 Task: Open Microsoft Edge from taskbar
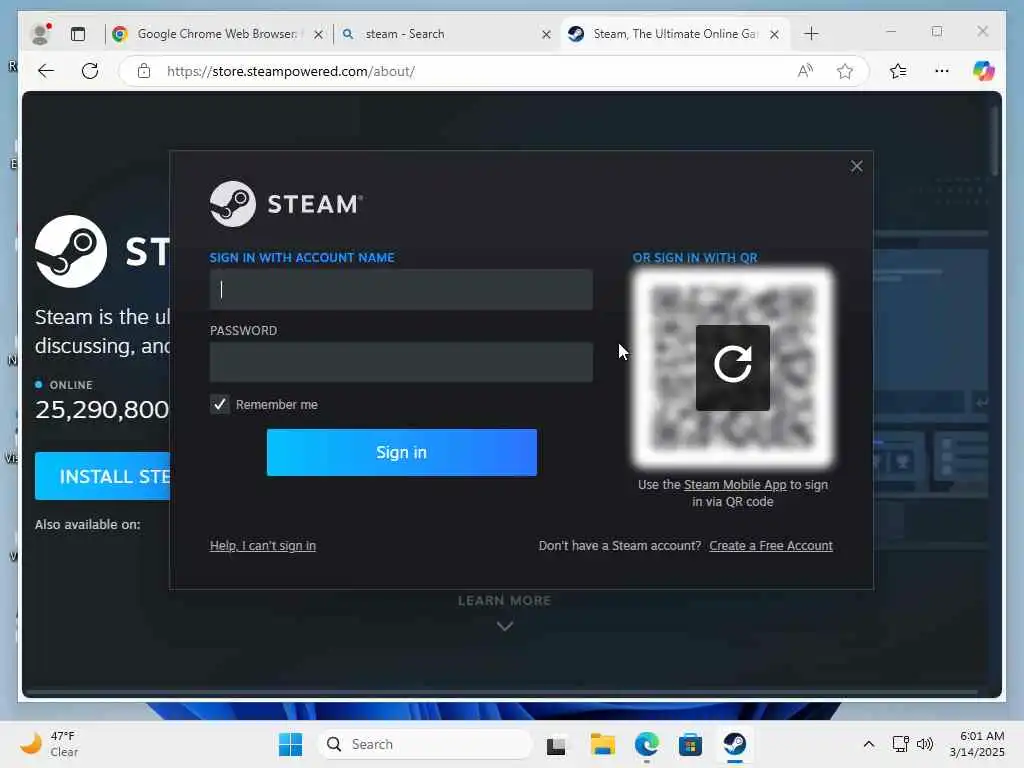[647, 744]
